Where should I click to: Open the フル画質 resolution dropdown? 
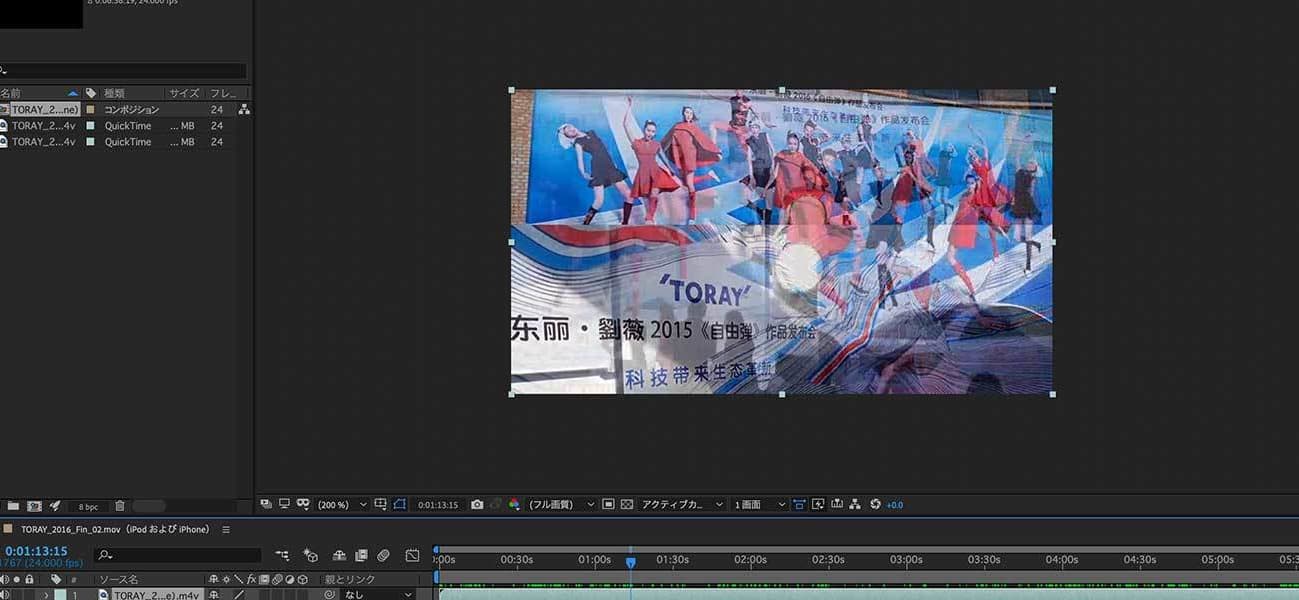(562, 505)
